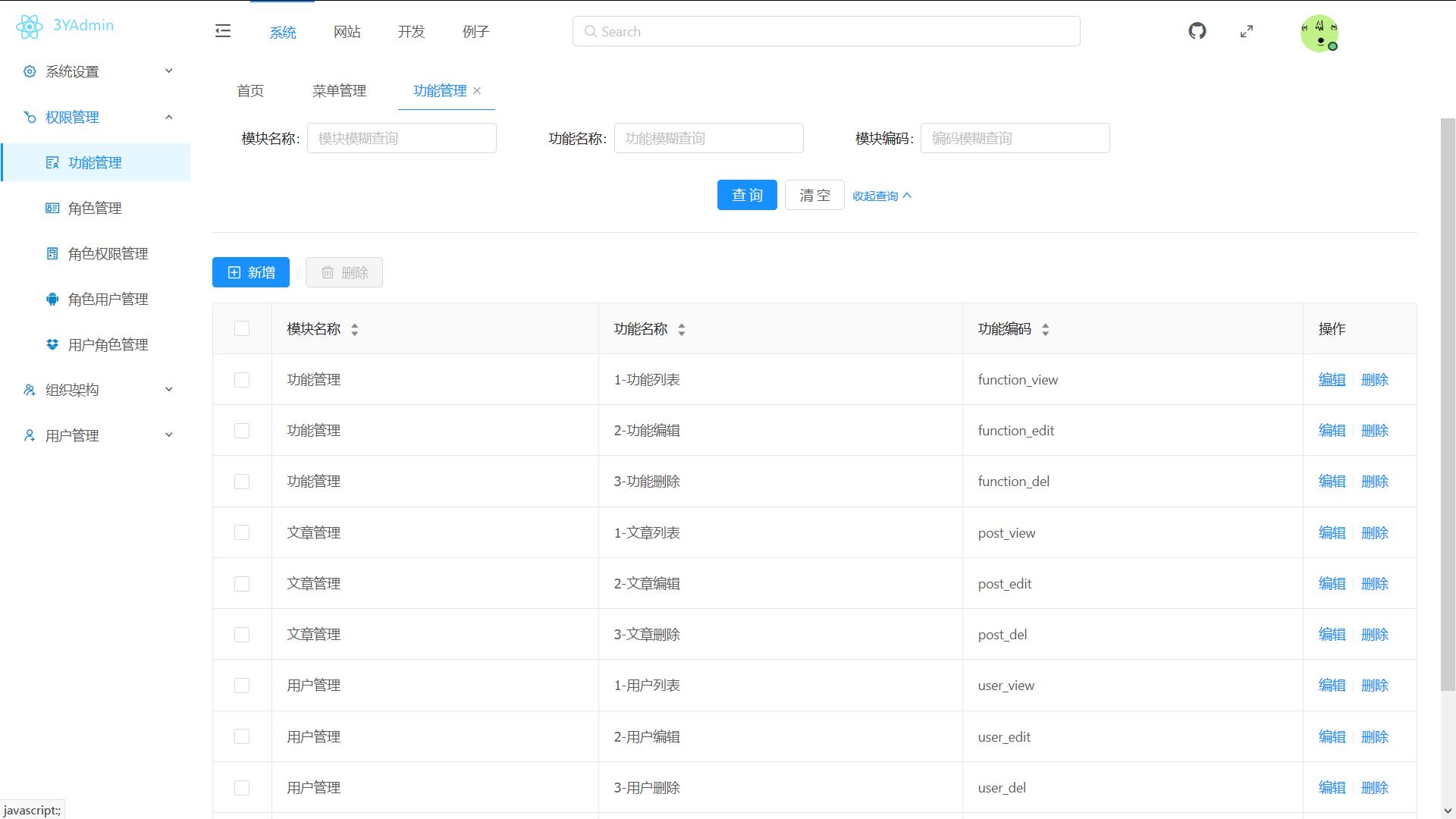Image resolution: width=1456 pixels, height=819 pixels.
Task: Check the row for function_view
Action: [242, 380]
